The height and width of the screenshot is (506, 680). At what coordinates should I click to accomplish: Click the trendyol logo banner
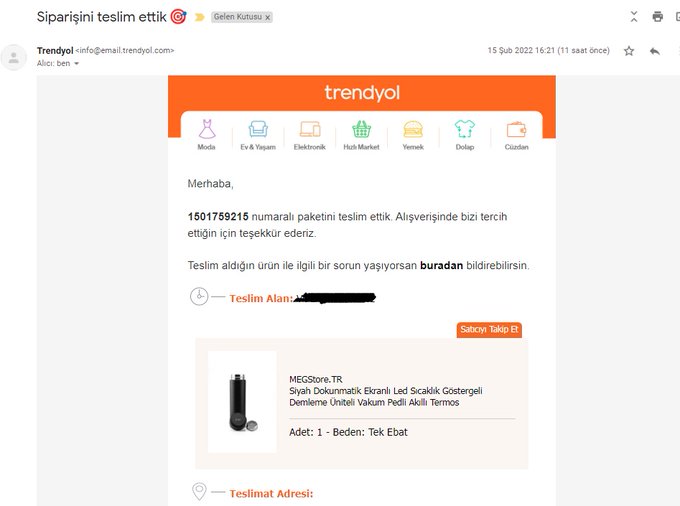tap(362, 93)
